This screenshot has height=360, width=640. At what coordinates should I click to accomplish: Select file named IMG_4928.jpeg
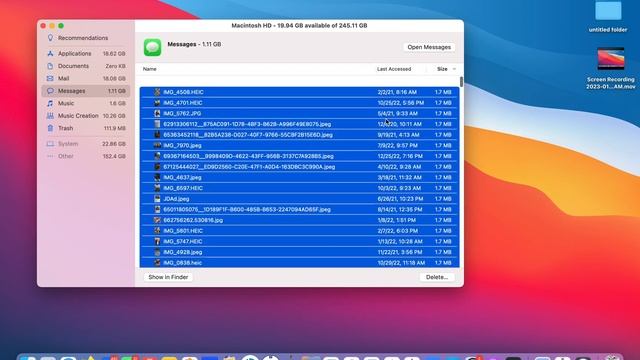pyautogui.click(x=182, y=252)
